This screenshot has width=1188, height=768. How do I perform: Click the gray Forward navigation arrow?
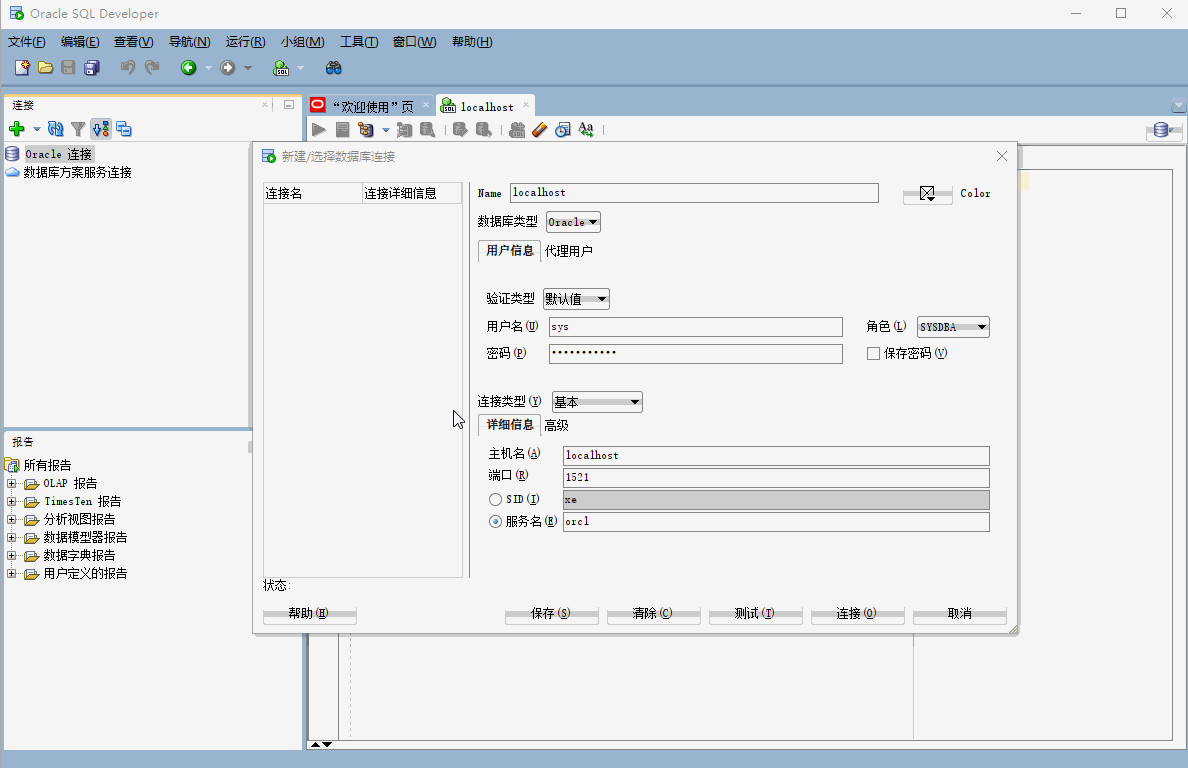(x=227, y=67)
